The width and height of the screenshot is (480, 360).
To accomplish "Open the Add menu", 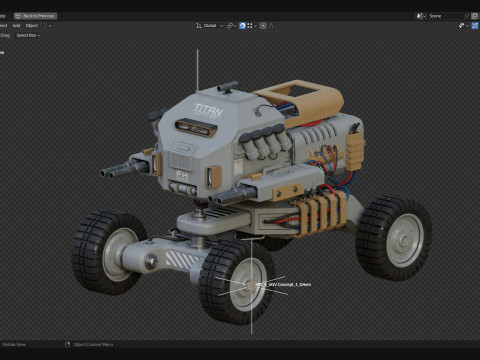I will click(x=16, y=26).
